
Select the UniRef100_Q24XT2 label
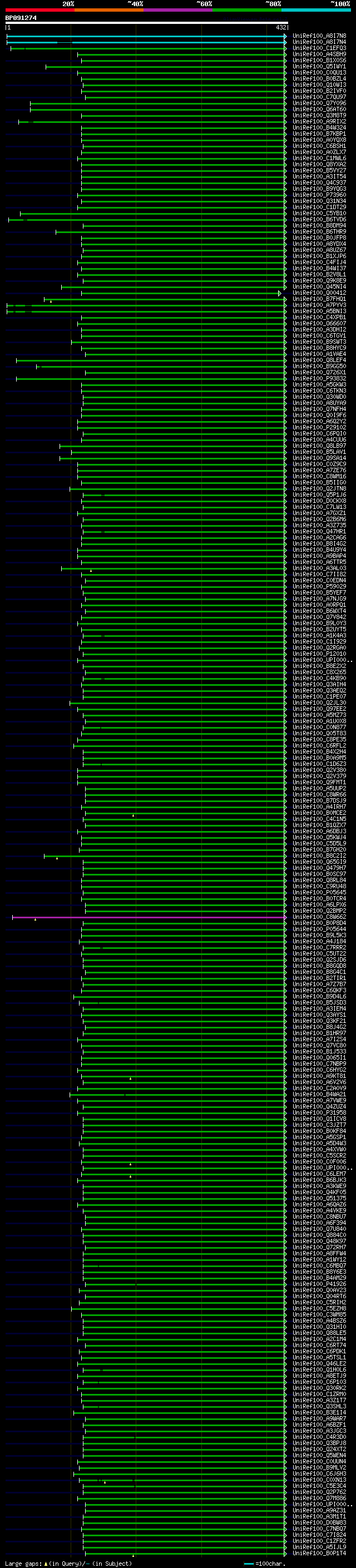[x=319, y=1450]
